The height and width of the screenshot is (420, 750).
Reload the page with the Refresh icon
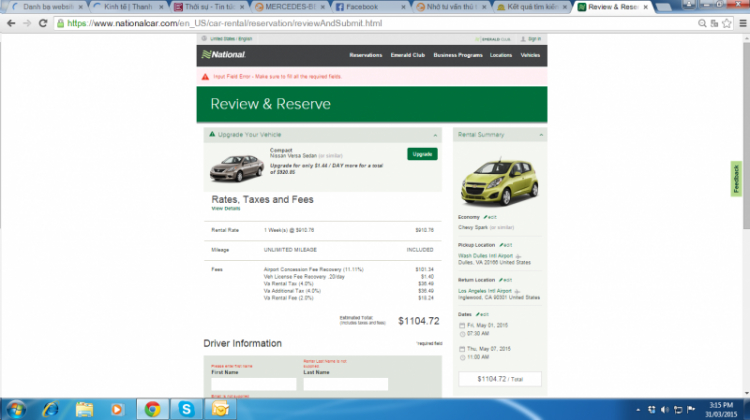pos(43,23)
